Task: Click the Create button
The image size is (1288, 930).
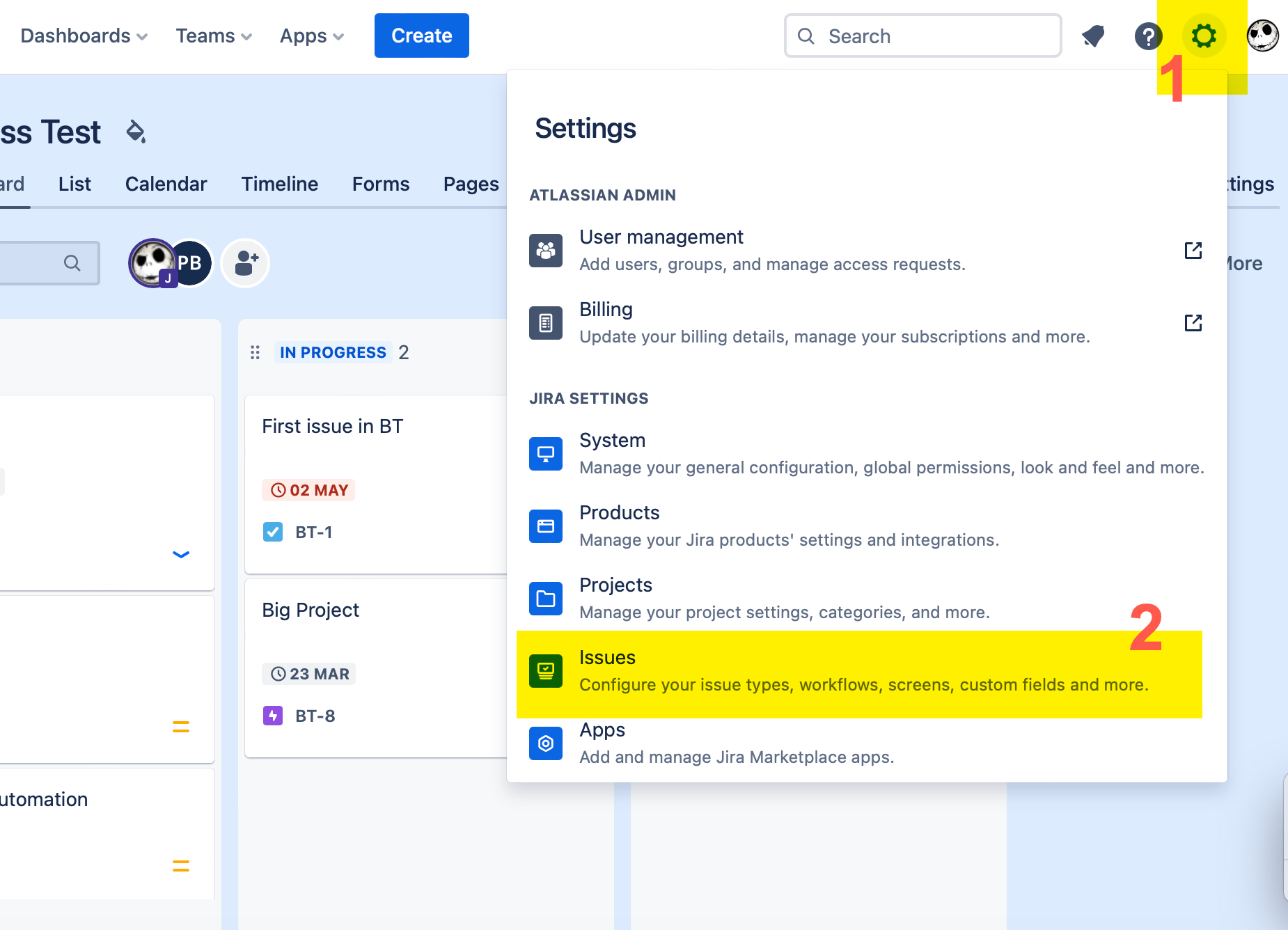Action: click(421, 36)
